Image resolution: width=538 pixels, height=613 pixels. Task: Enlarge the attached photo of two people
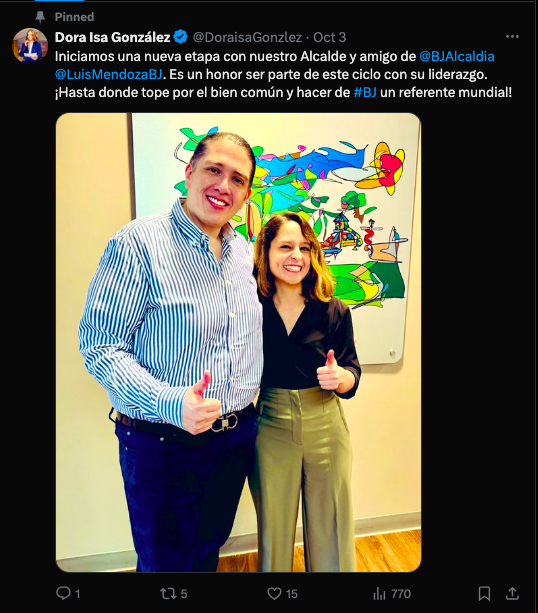pos(239,342)
